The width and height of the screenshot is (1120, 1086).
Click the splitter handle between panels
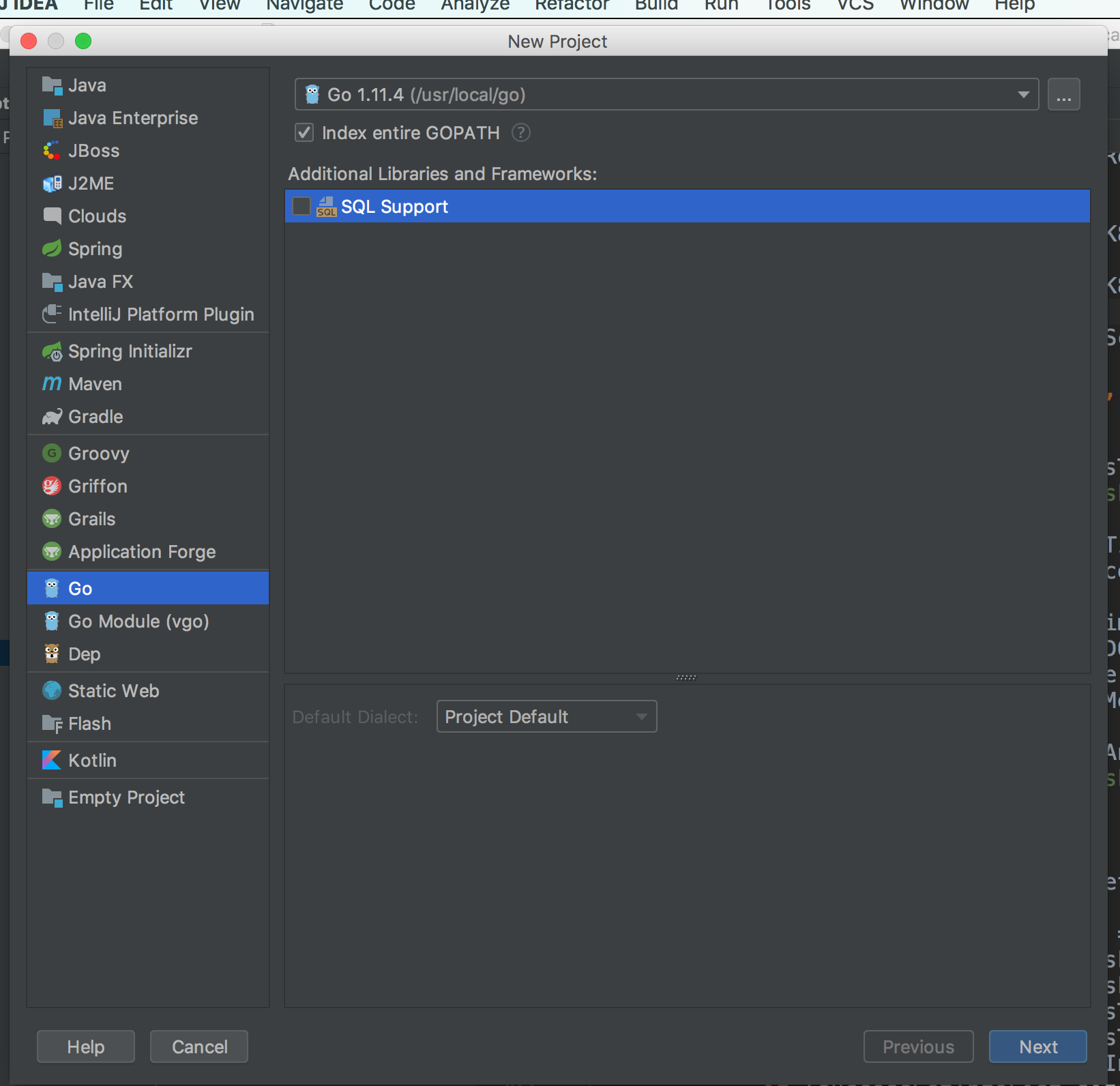[x=686, y=677]
